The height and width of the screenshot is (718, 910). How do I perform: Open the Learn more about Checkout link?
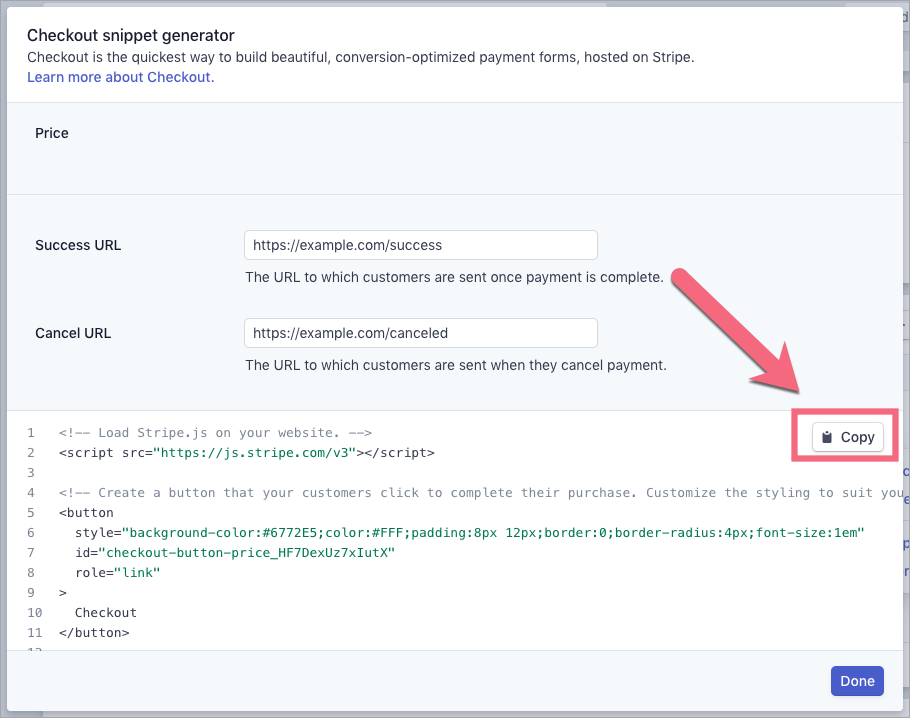pyautogui.click(x=120, y=77)
